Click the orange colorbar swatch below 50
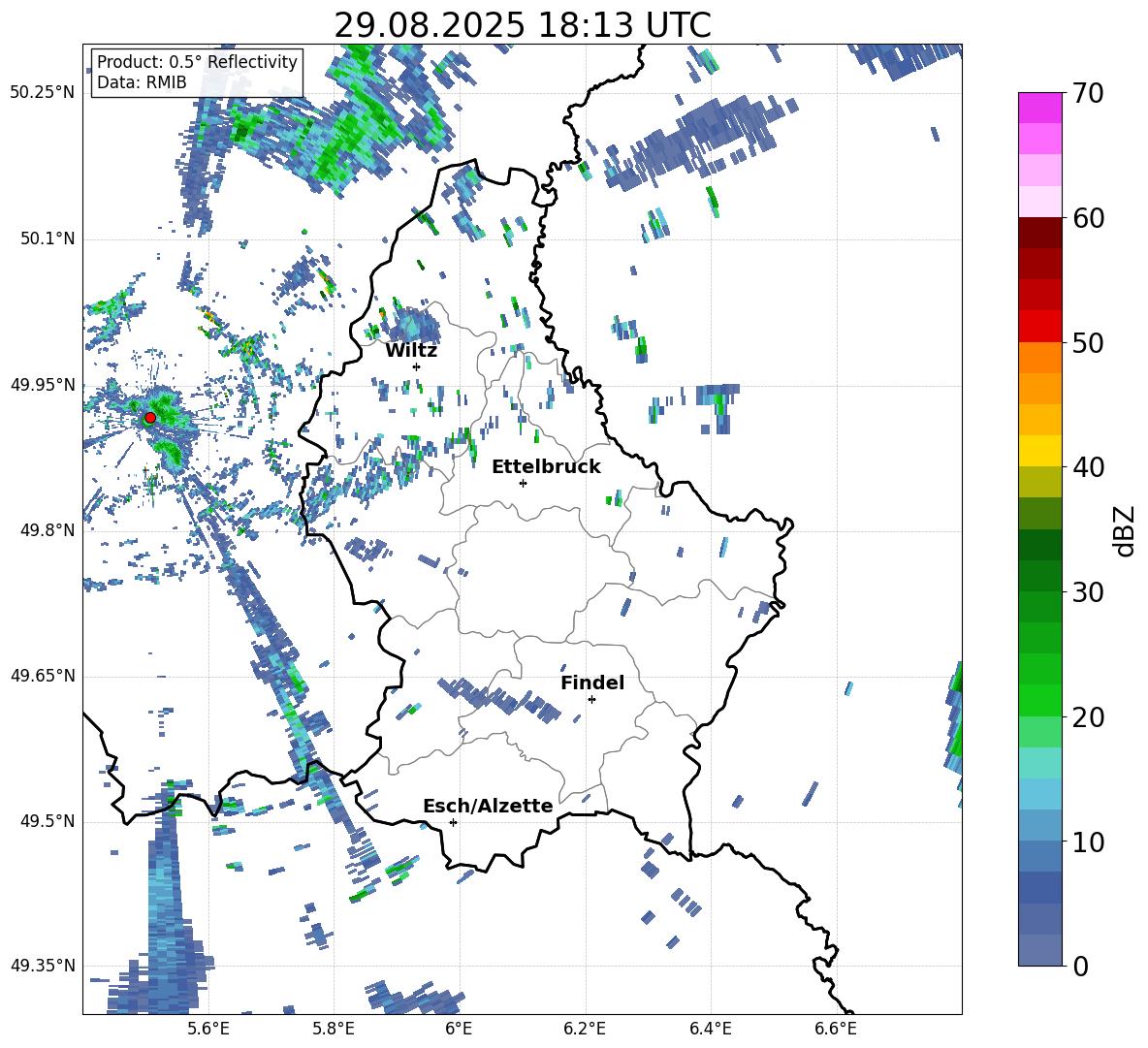The width and height of the screenshot is (1148, 1048). click(1039, 358)
